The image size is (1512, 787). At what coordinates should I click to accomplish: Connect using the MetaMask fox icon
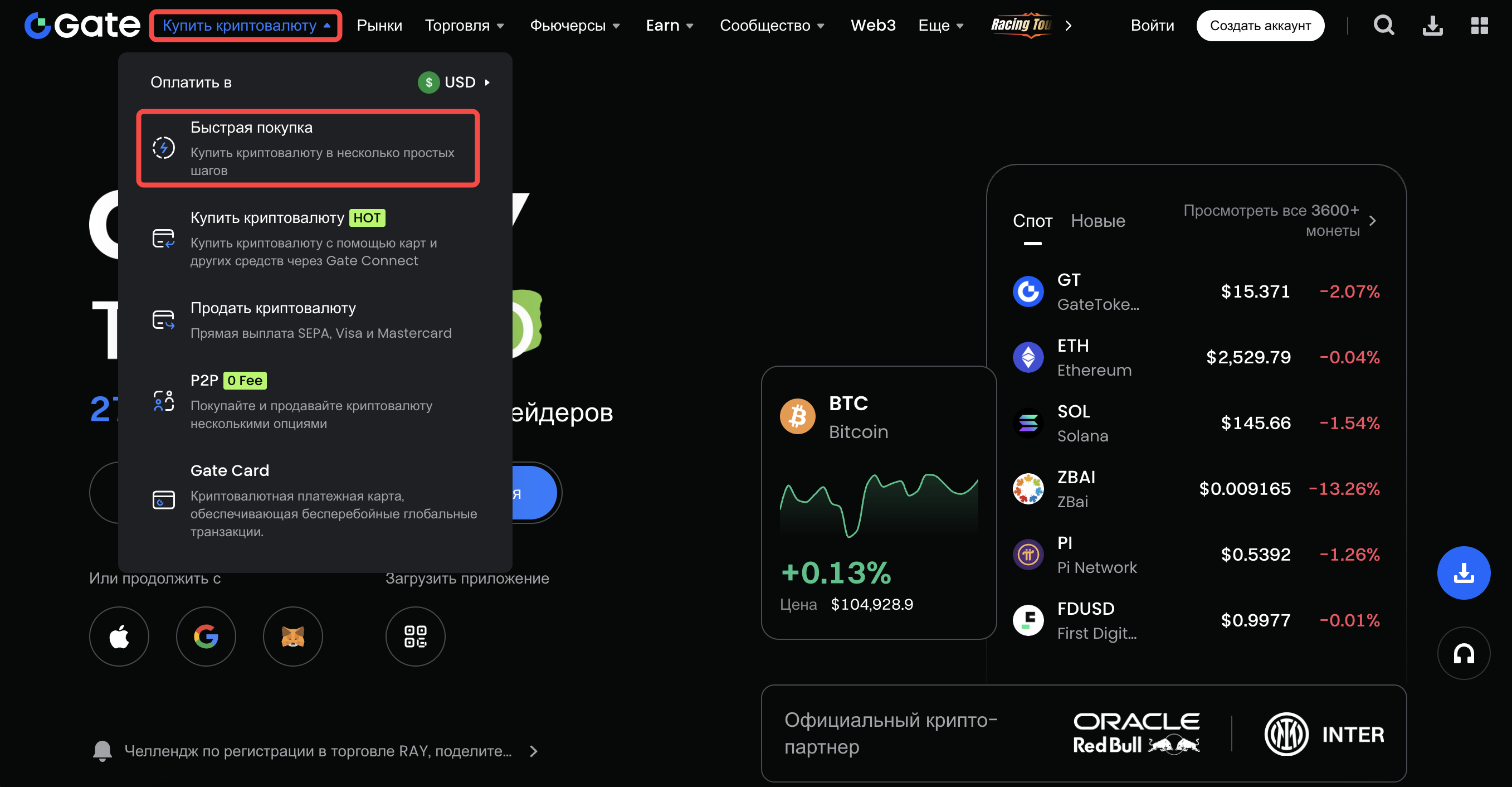(x=293, y=636)
